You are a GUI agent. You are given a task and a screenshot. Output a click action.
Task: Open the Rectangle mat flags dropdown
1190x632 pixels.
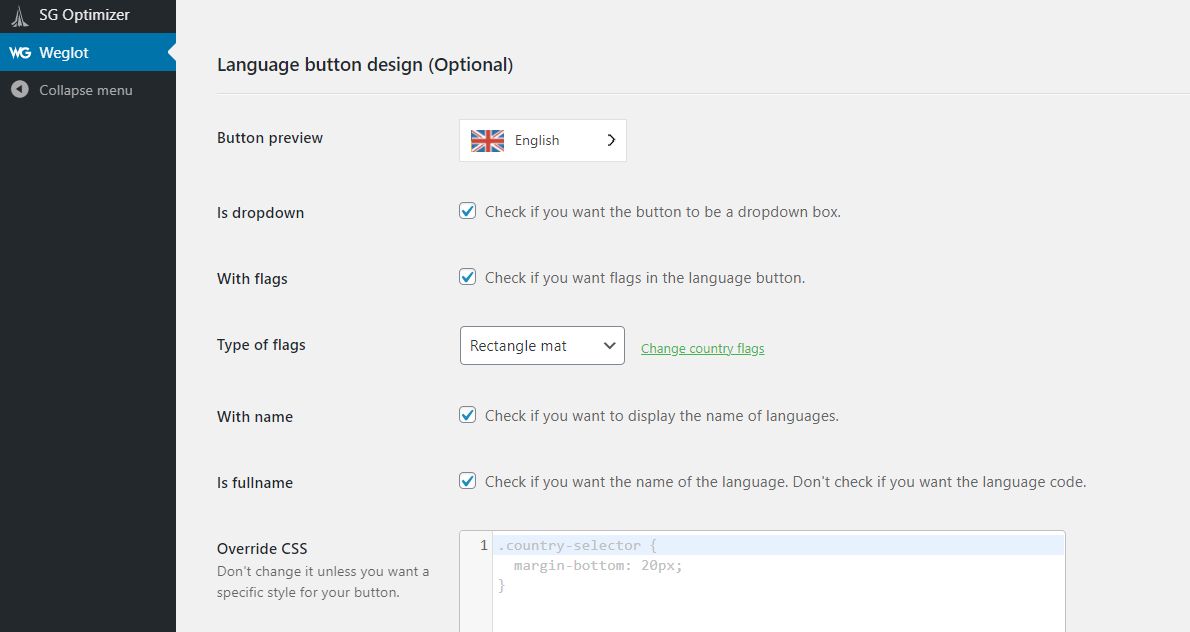pyautogui.click(x=542, y=345)
